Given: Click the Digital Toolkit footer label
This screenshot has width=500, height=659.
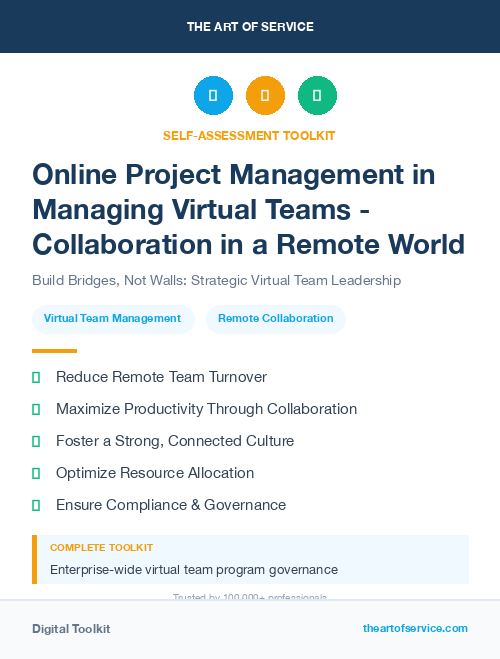Looking at the screenshot, I should point(71,629).
